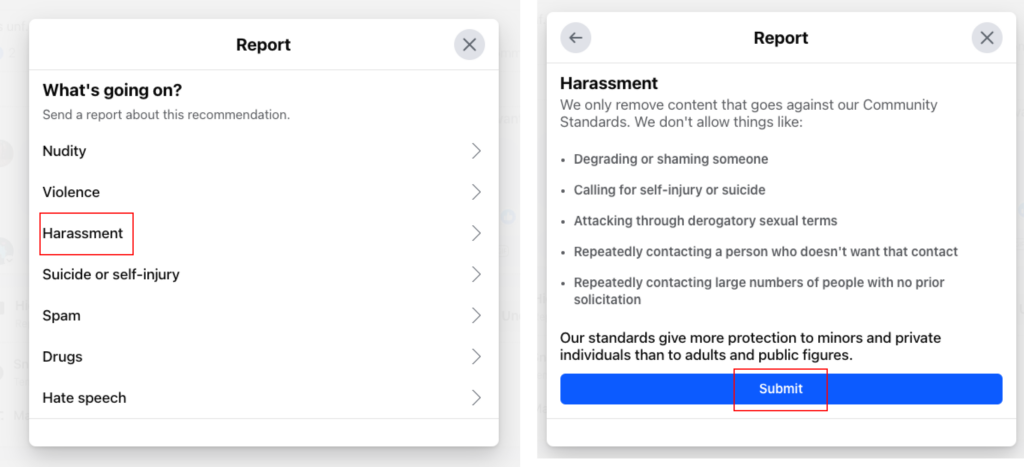This screenshot has height=467, width=1024.
Task: Select the Harassment report option
Action: point(83,233)
